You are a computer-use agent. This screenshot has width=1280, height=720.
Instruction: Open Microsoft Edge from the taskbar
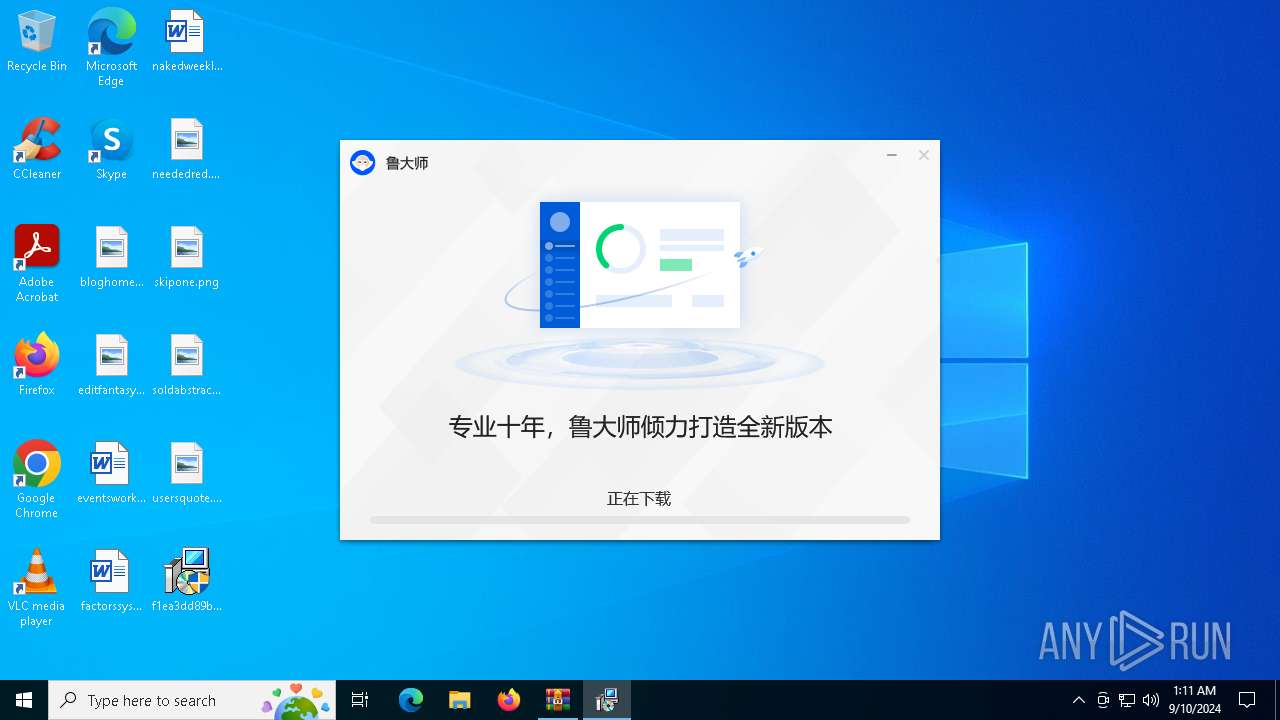coord(411,700)
